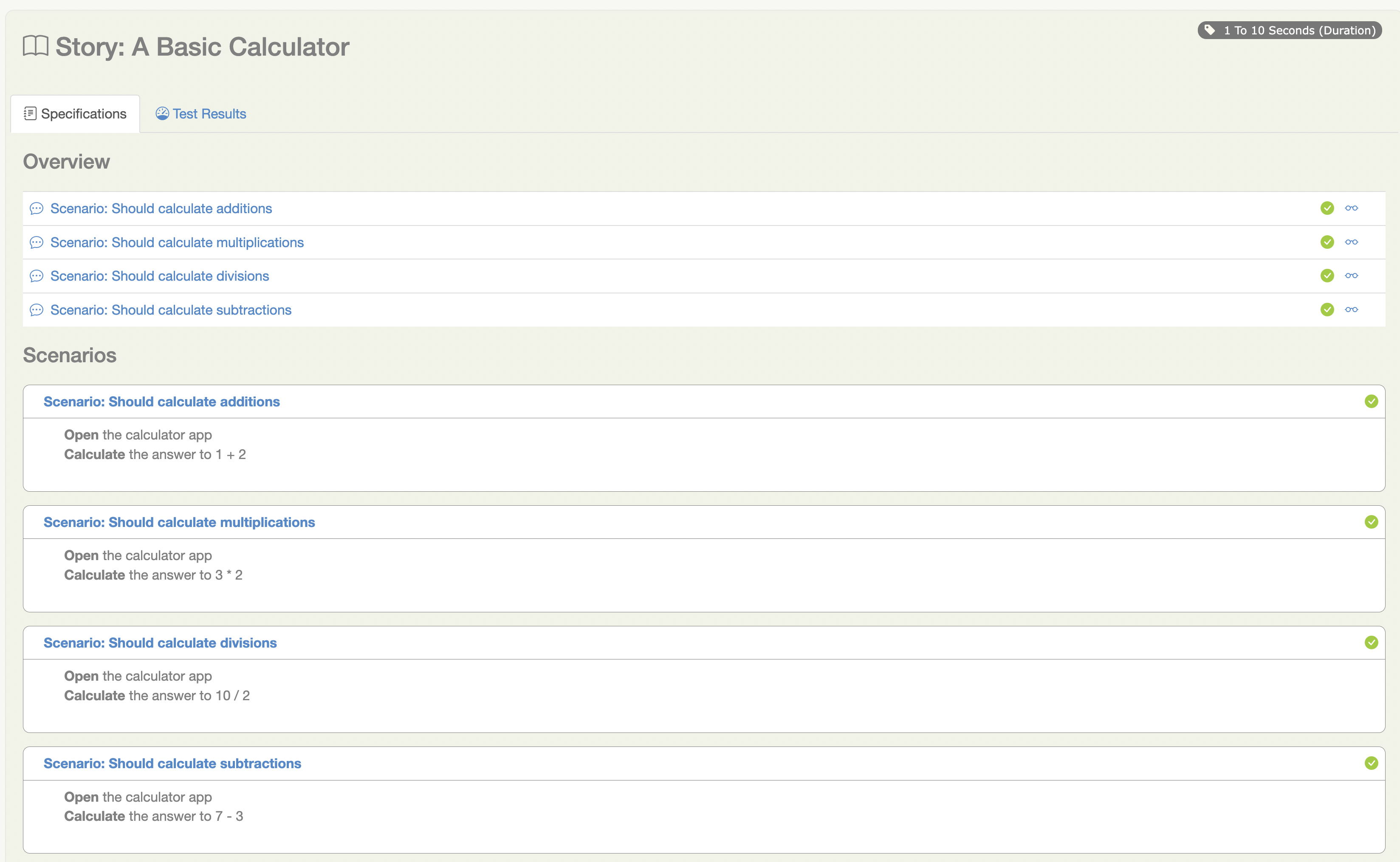Switch to the Test Results tab

click(x=201, y=113)
